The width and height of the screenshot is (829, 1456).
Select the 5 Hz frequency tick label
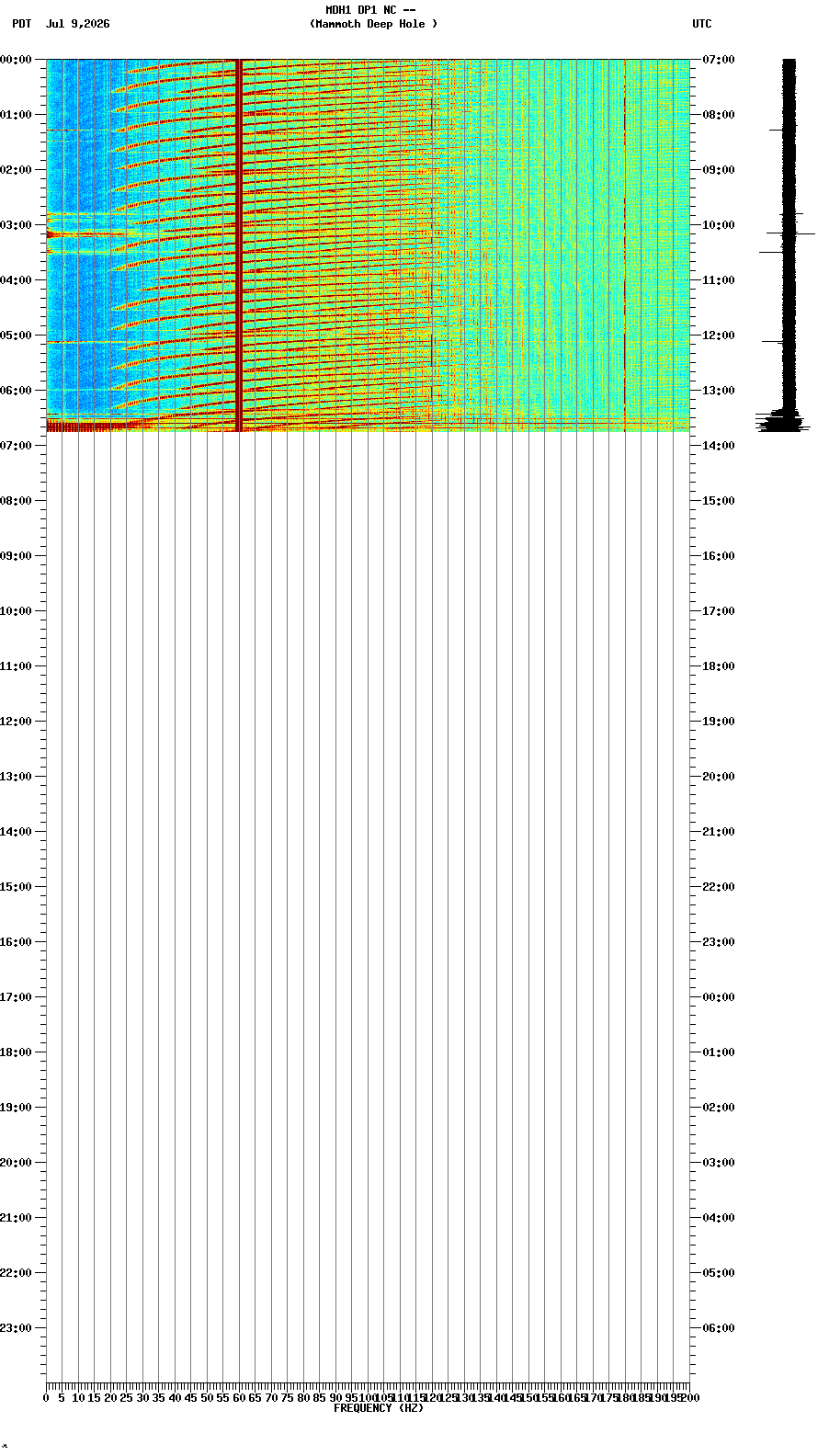pos(62,1398)
